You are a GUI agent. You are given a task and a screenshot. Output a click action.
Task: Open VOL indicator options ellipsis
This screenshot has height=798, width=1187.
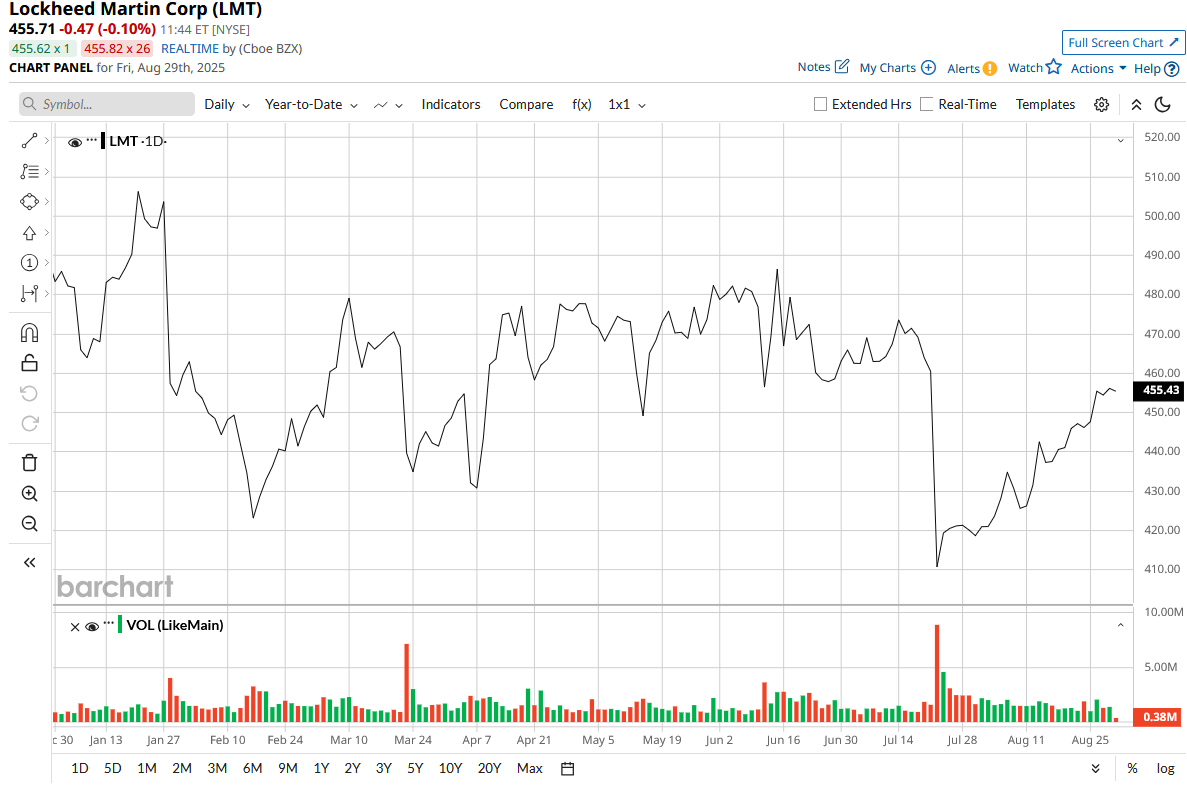[x=109, y=623]
